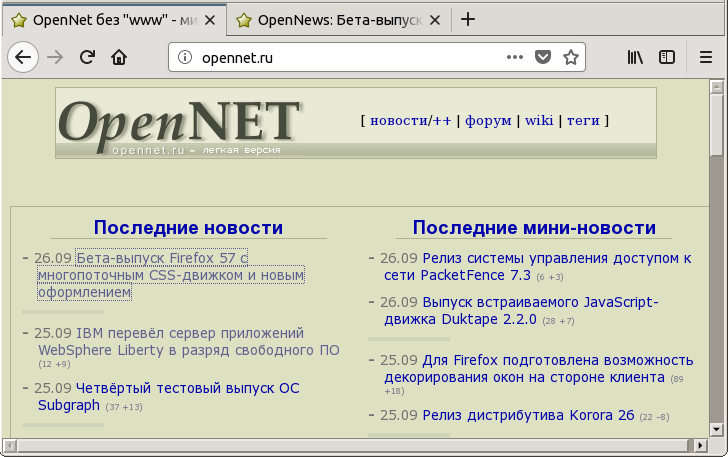Open the Subgraph OS test release article
Image resolution: width=728 pixels, height=457 pixels.
click(169, 396)
